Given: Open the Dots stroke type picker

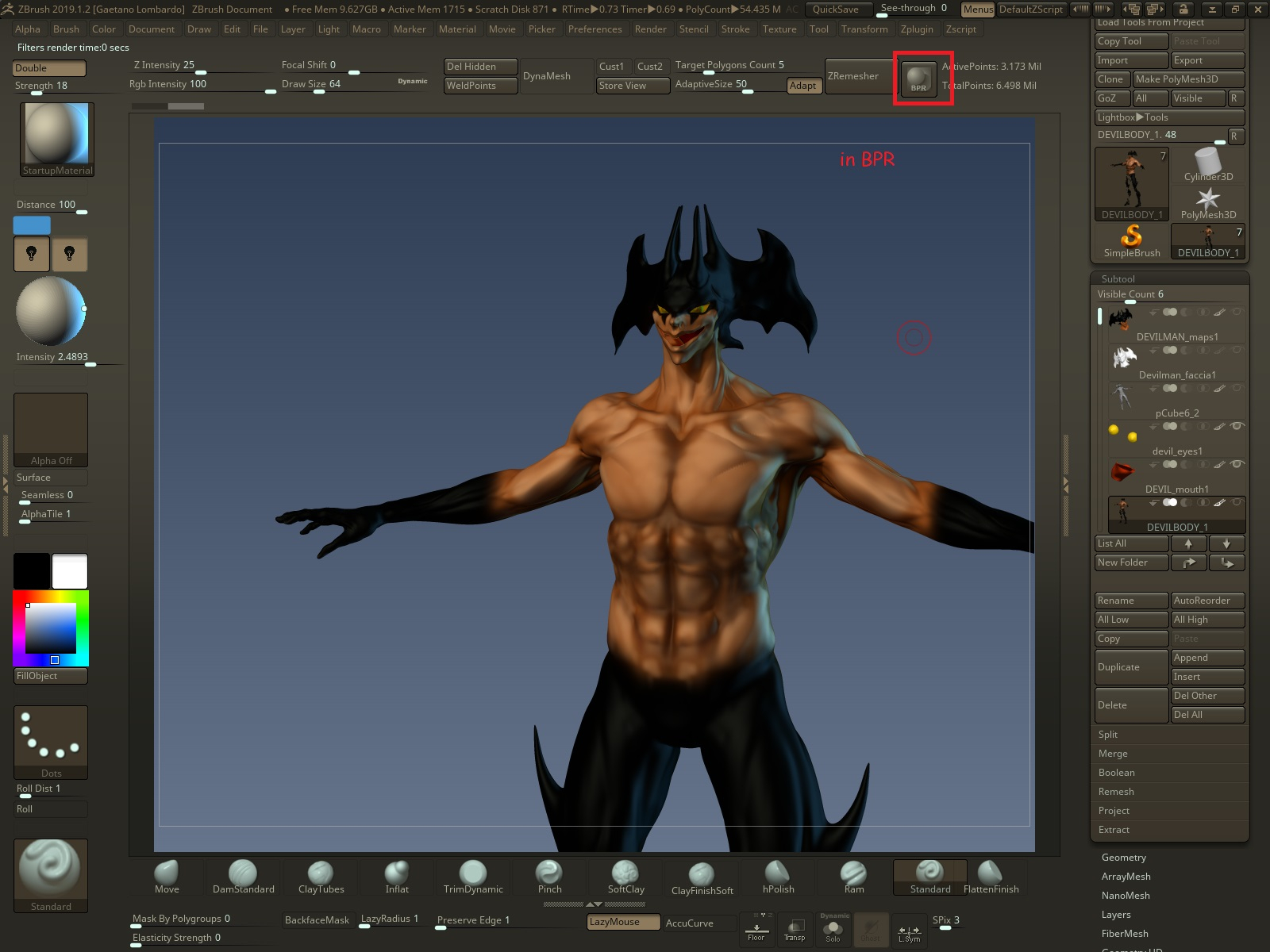Looking at the screenshot, I should click(x=51, y=743).
